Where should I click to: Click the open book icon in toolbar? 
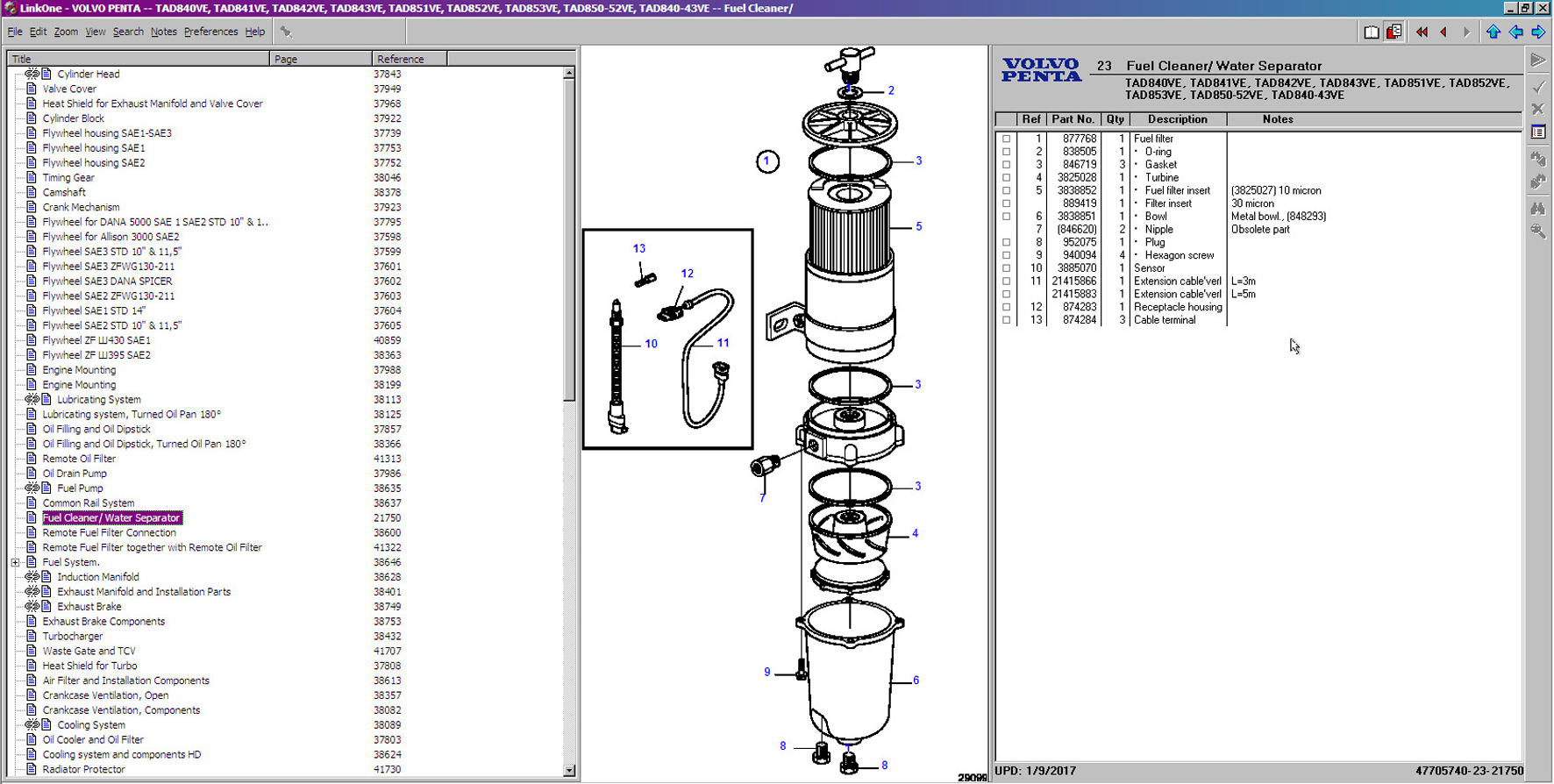(1372, 32)
